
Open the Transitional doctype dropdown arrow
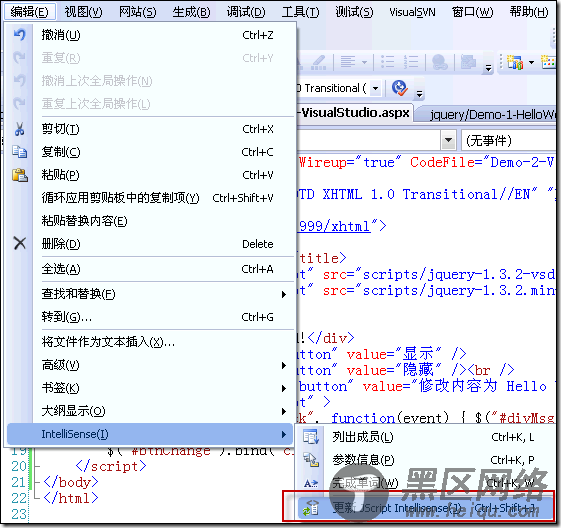point(375,88)
